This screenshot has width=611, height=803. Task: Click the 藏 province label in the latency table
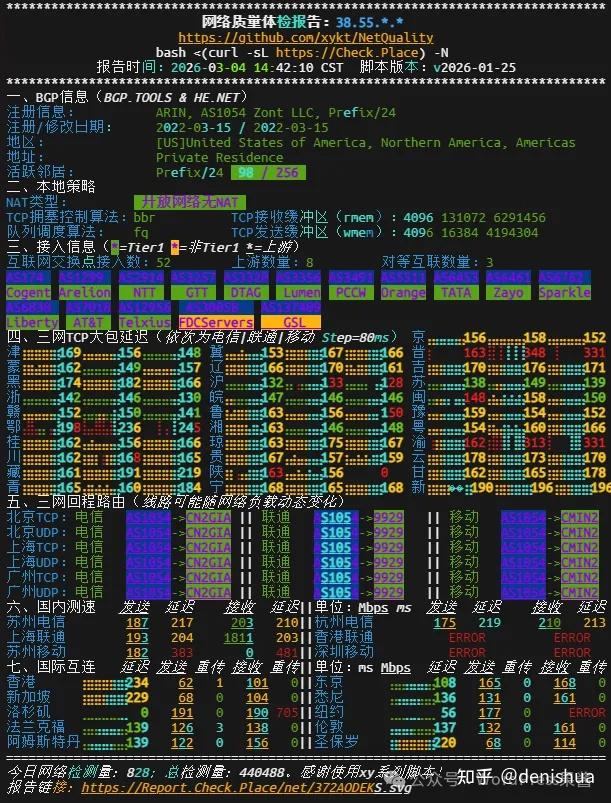14,472
